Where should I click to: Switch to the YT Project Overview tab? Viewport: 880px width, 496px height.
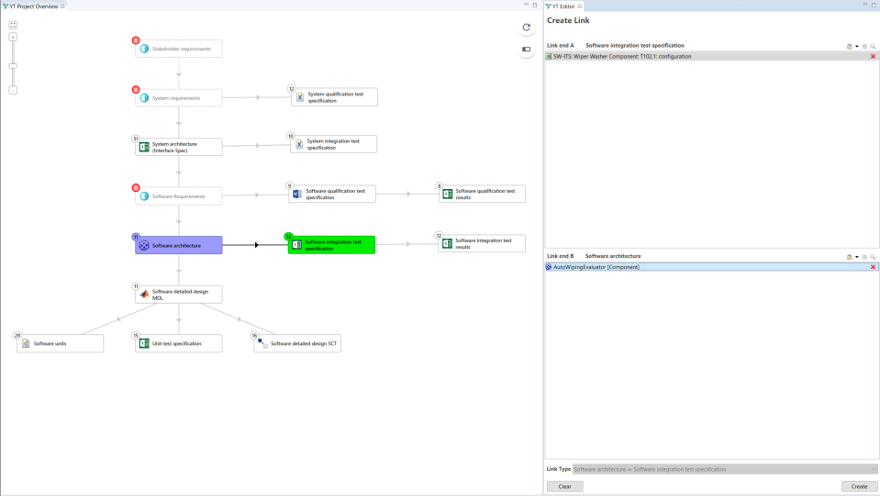(34, 6)
